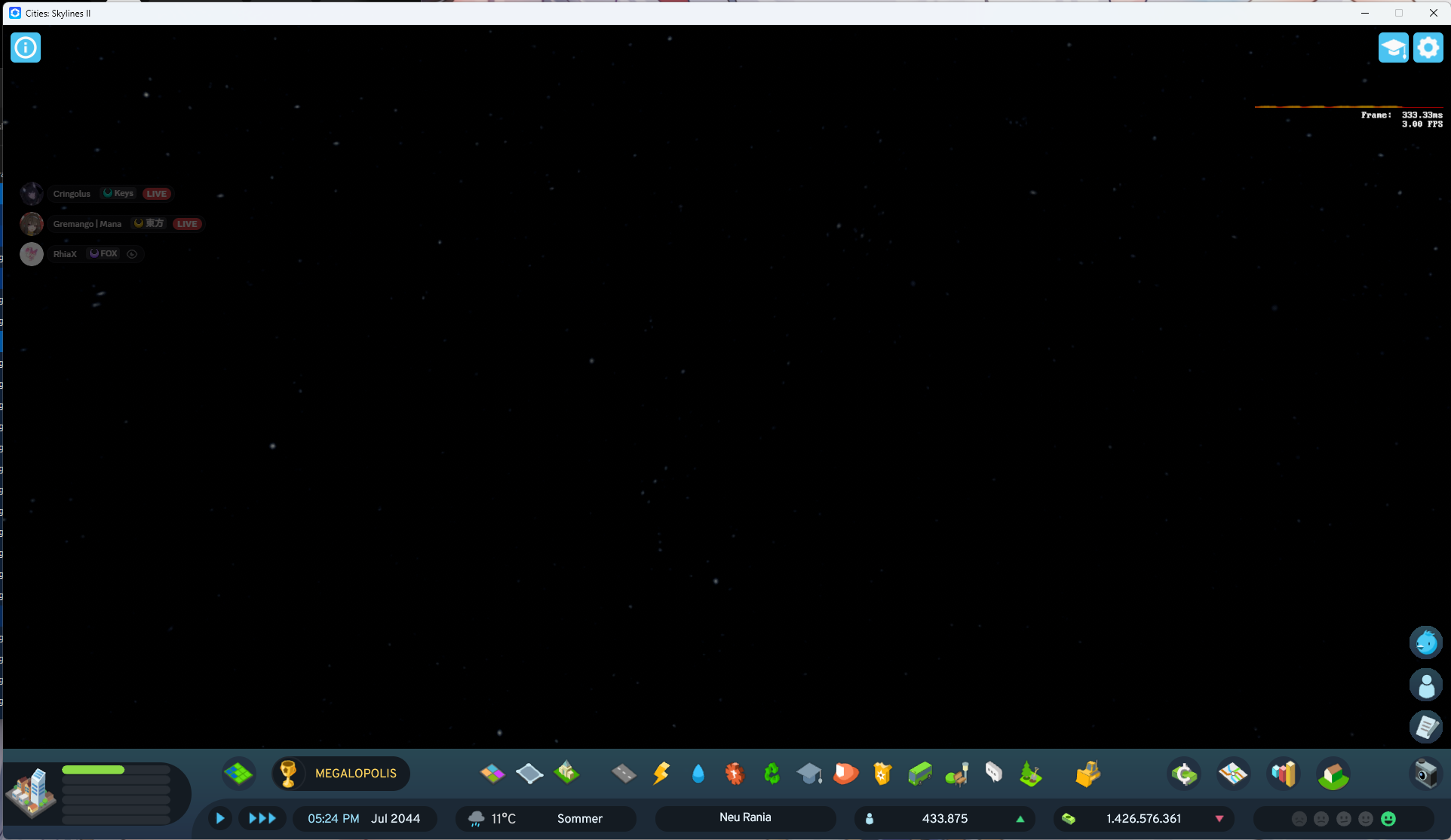Open the Districts tool menu

529,774
